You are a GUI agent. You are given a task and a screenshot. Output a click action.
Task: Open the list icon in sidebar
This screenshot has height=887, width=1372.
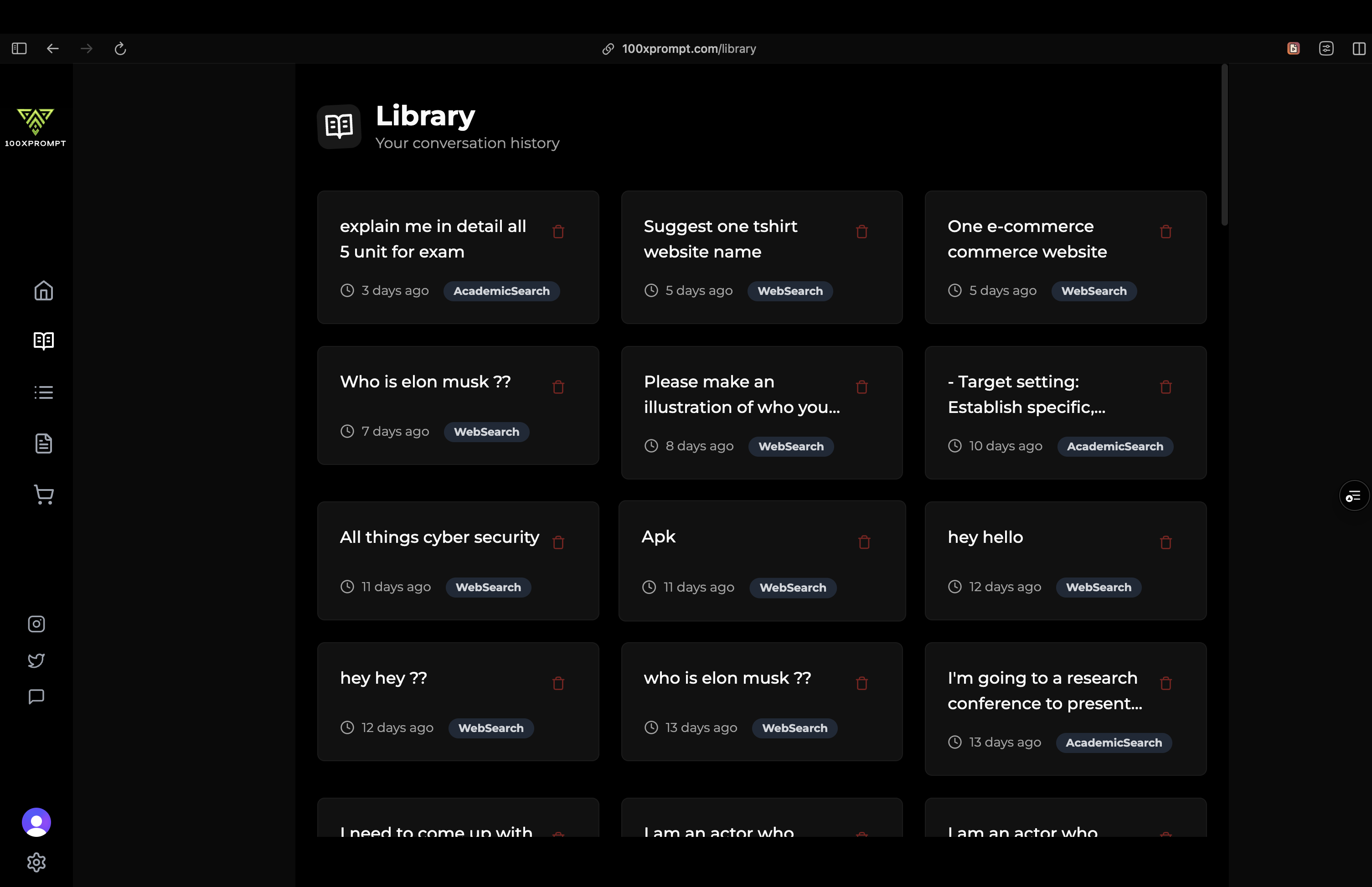[x=44, y=392]
